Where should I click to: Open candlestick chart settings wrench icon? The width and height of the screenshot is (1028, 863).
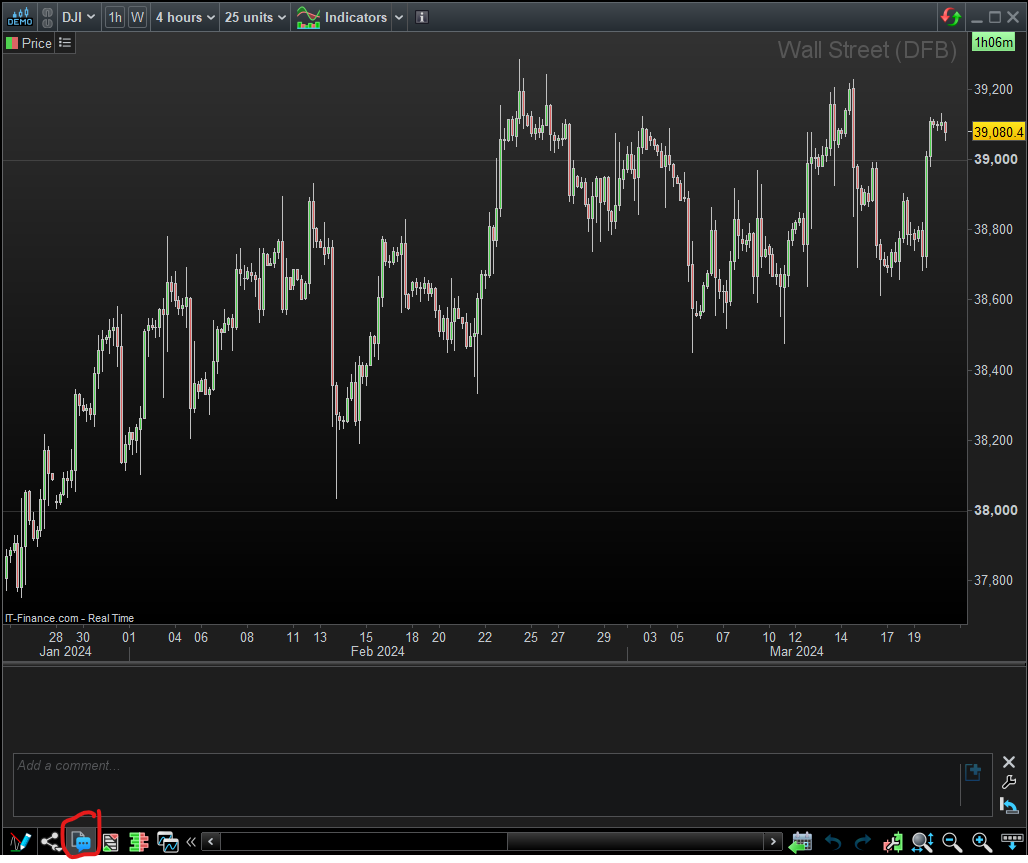892,842
